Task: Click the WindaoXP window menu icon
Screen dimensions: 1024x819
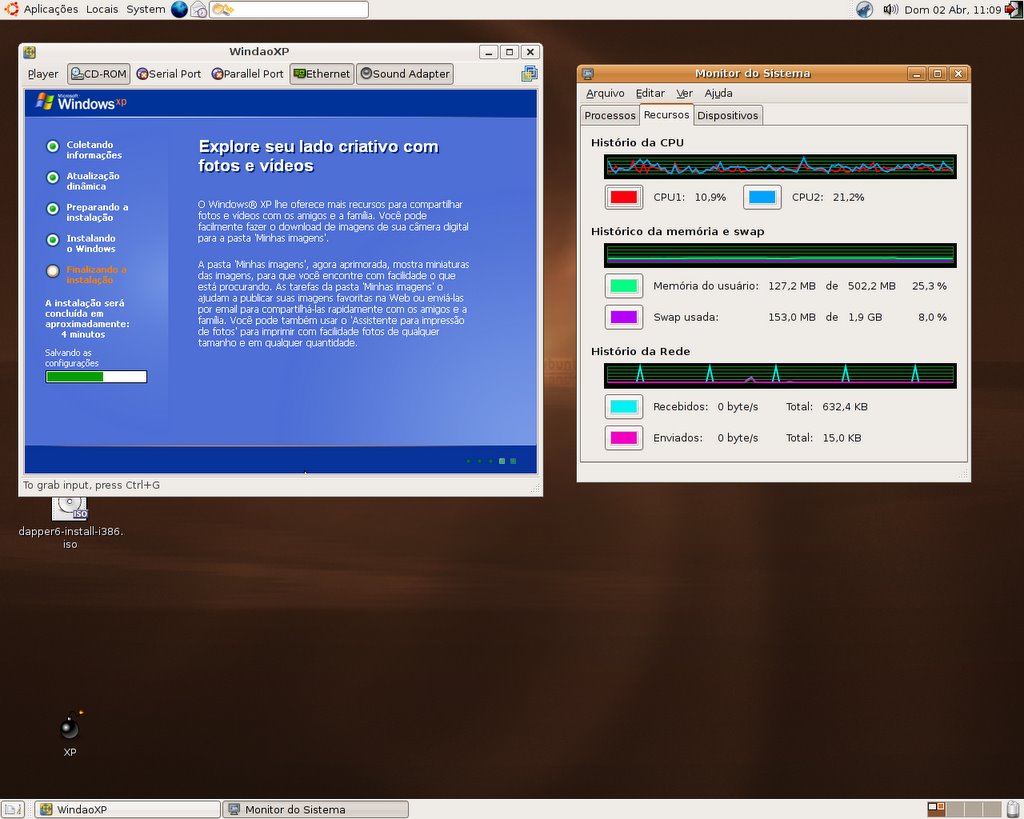Action: [x=29, y=52]
